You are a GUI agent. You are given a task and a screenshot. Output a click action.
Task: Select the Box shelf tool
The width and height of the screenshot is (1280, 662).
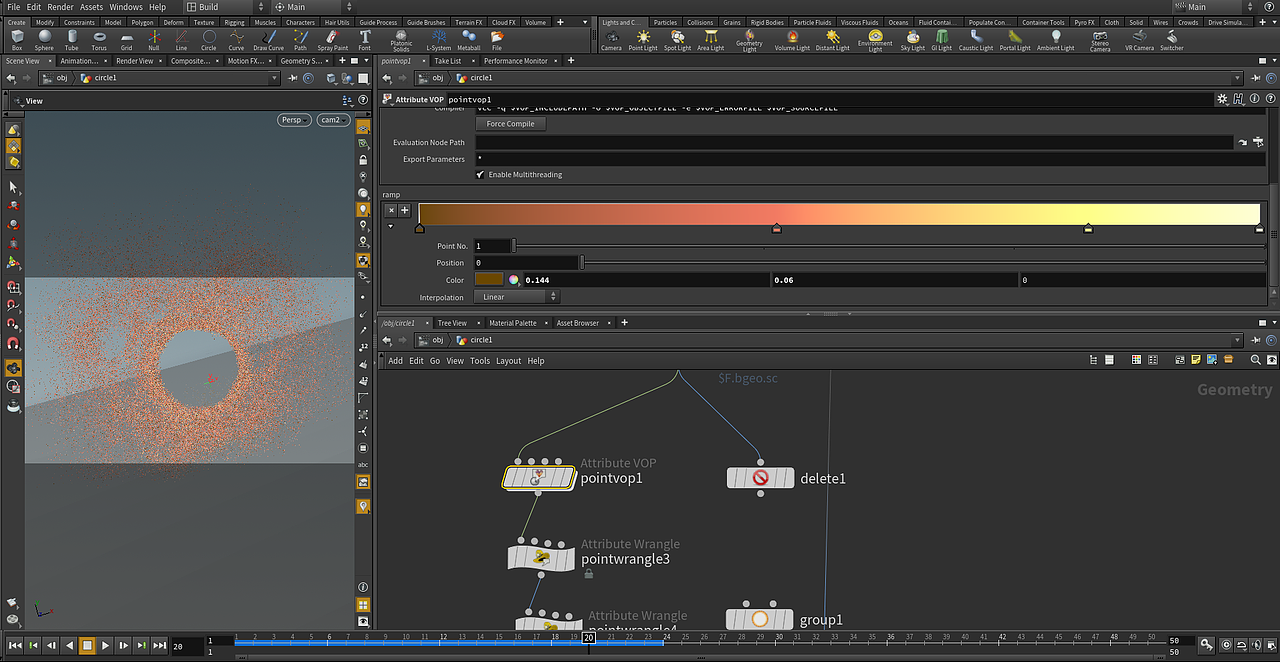tap(17, 40)
